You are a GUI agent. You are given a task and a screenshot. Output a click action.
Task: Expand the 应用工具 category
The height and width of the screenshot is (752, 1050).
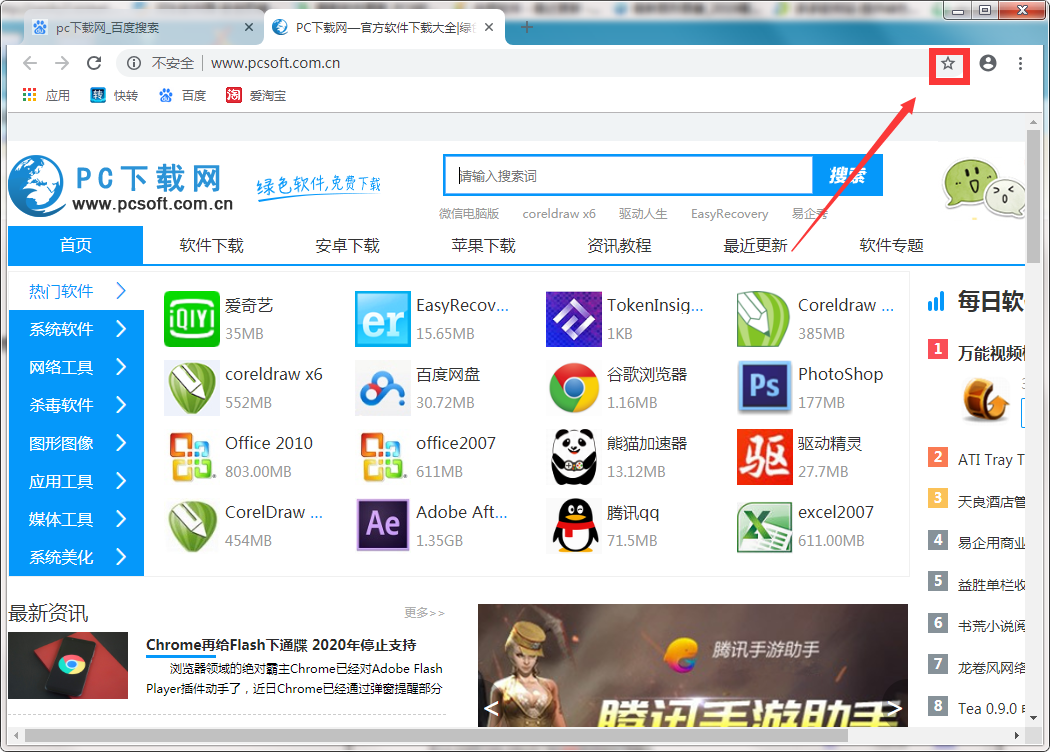tap(76, 481)
